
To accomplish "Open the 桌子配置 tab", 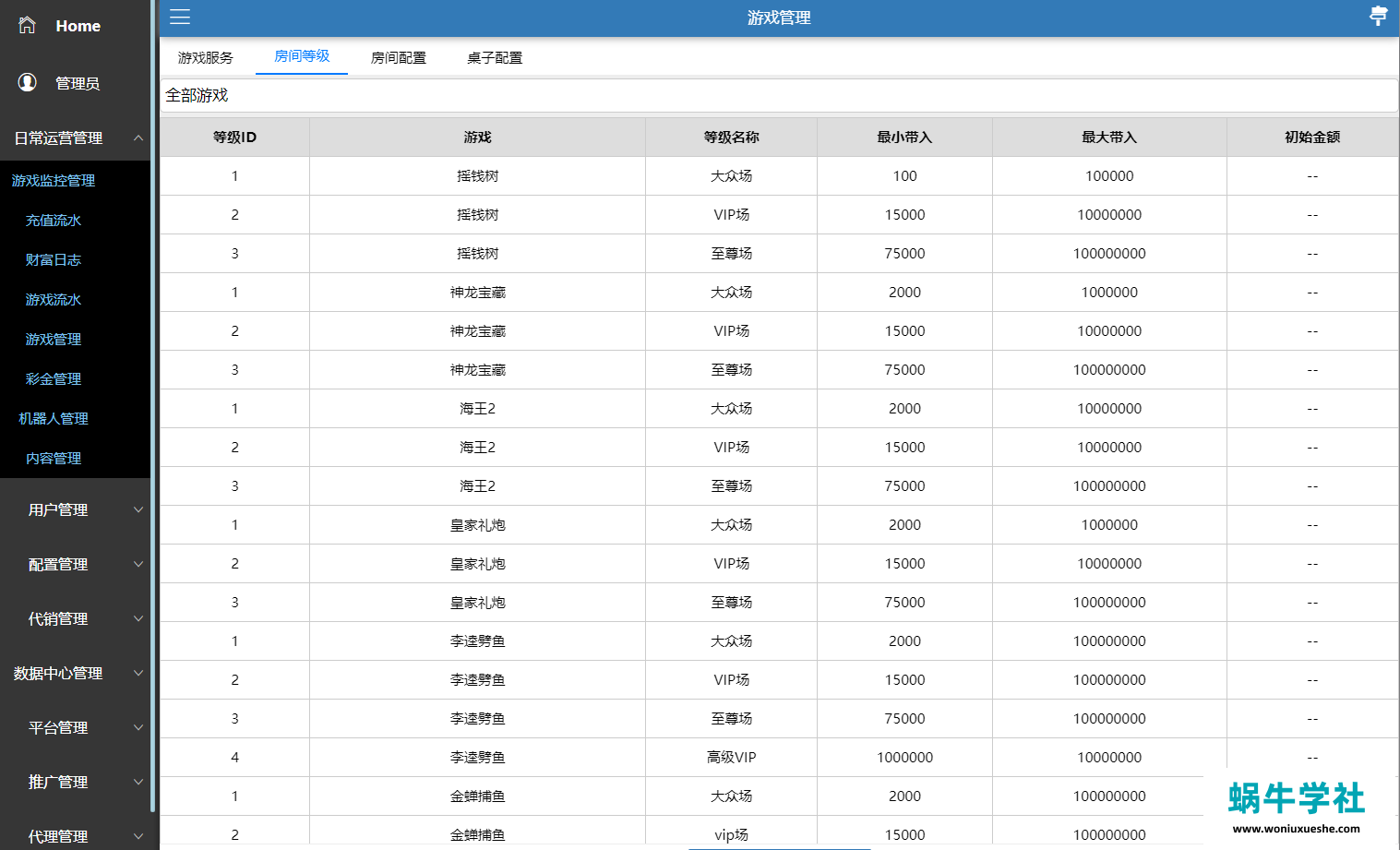I will pos(495,58).
